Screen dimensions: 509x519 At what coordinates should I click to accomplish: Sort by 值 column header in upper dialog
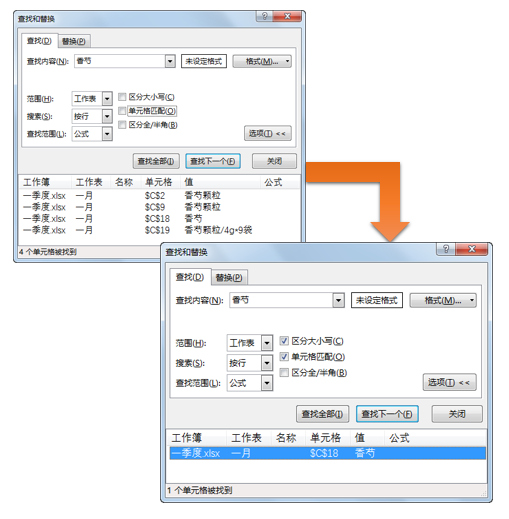pyautogui.click(x=221, y=182)
